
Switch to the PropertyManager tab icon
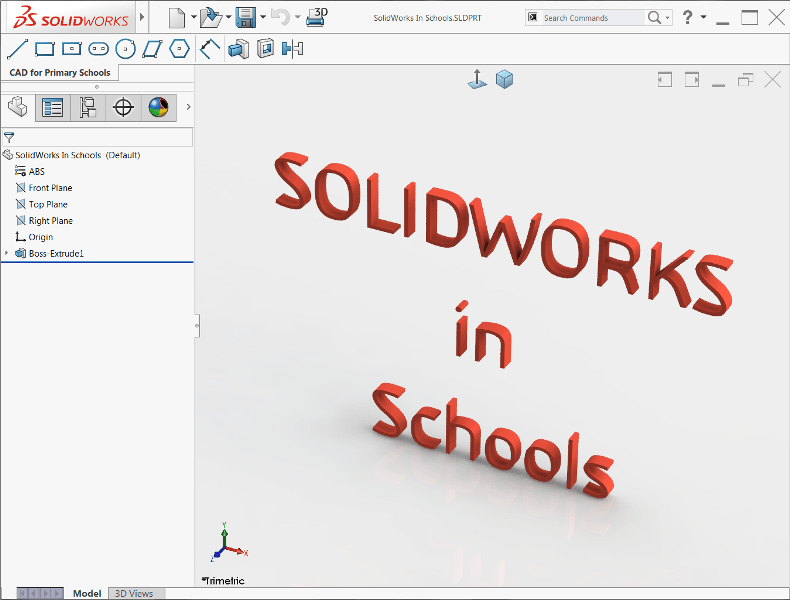52,107
